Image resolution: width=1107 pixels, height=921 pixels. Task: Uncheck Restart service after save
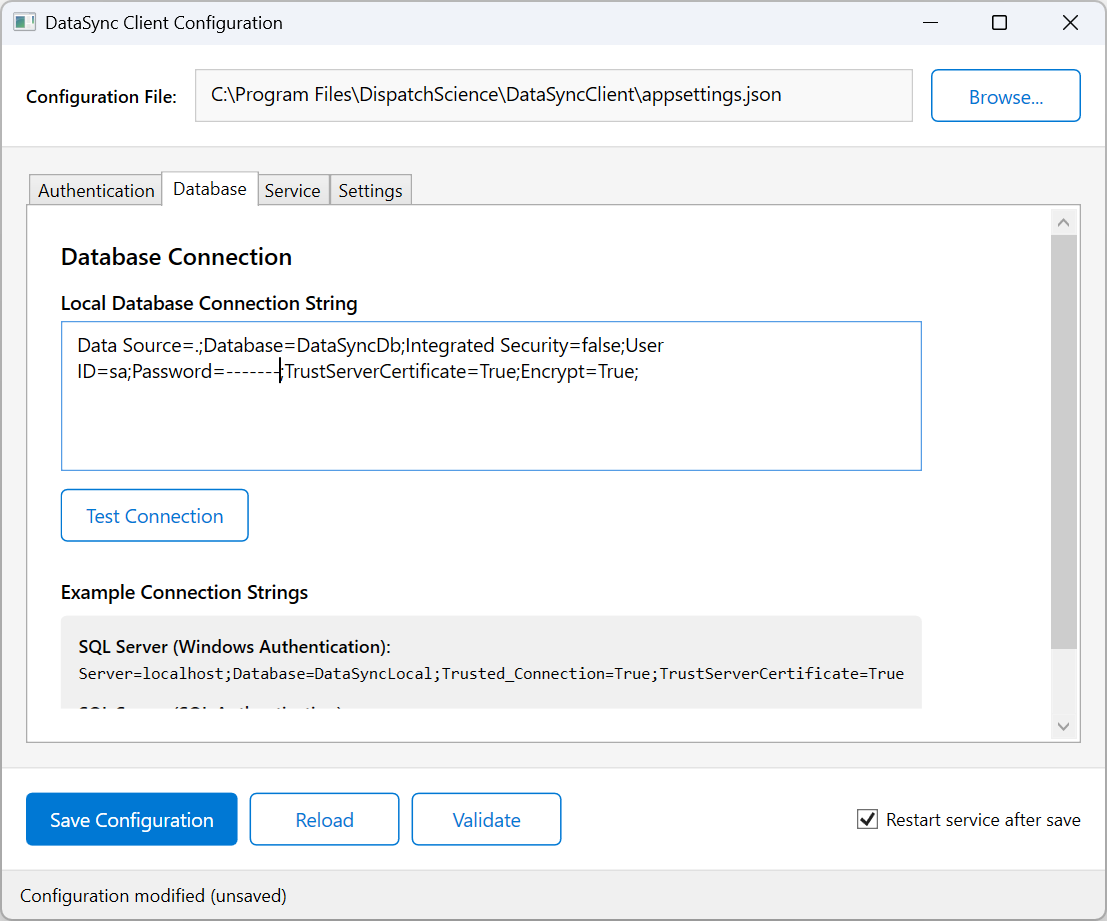click(866, 819)
